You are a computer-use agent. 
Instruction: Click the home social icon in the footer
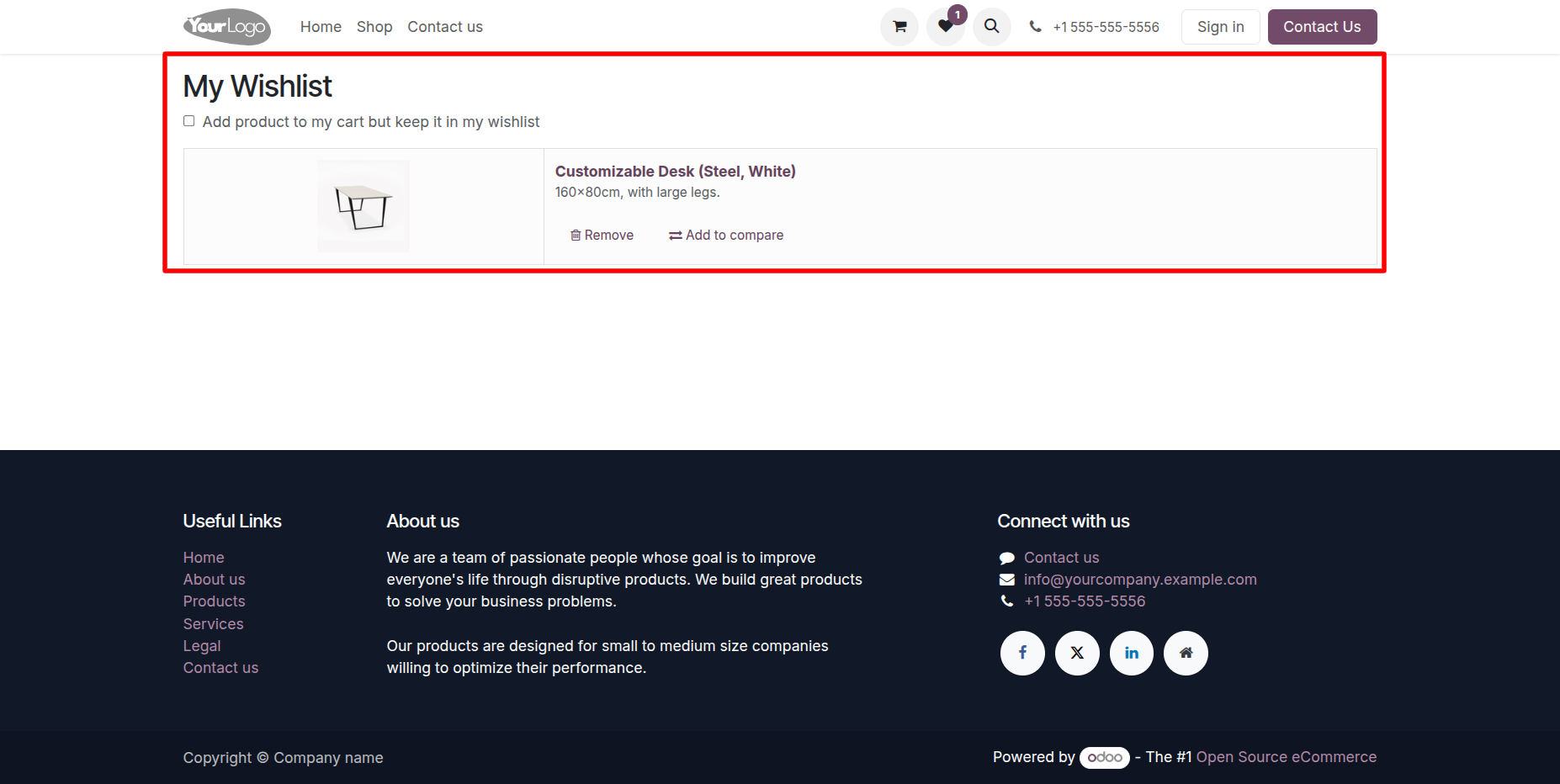coord(1186,653)
